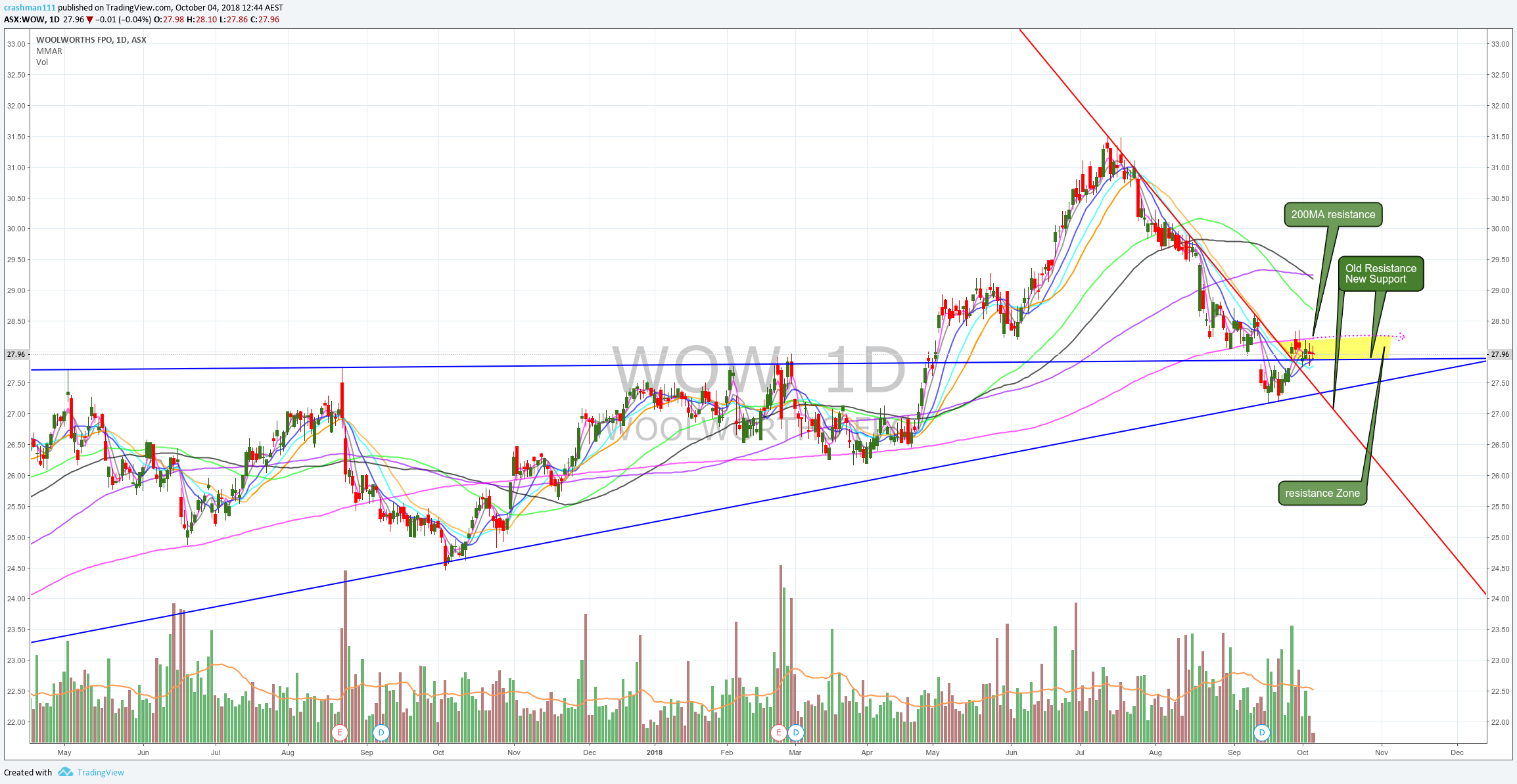
Task: Click the Nov label at right of time axis
Action: coord(1382,752)
